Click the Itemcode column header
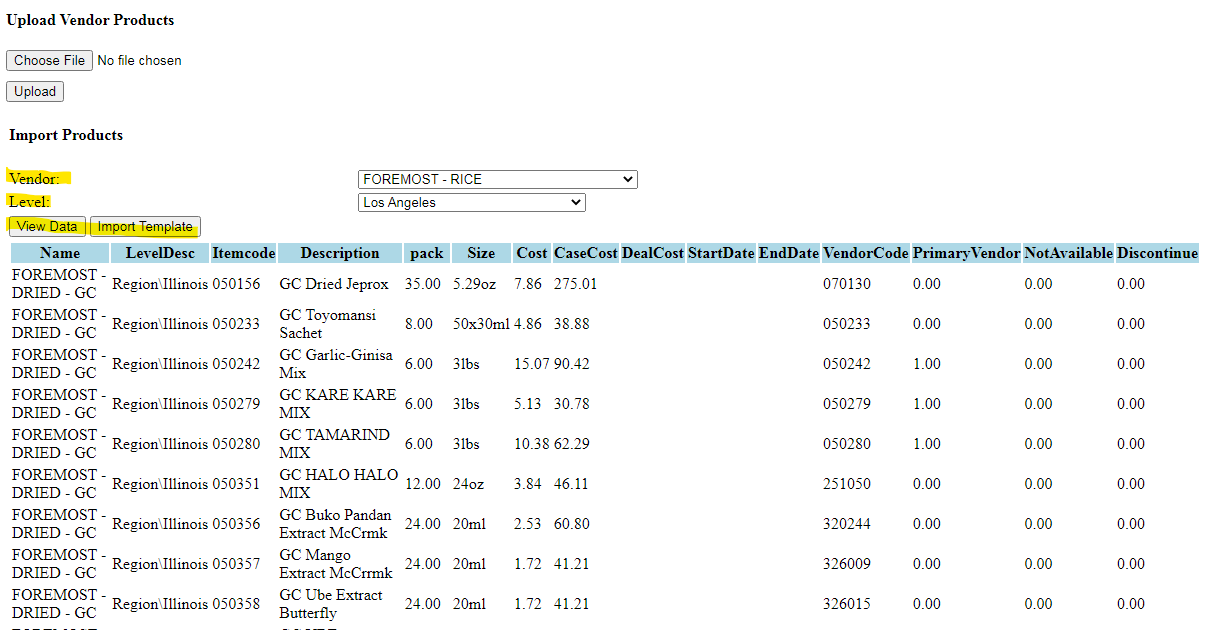1209x630 pixels. pyautogui.click(x=243, y=253)
